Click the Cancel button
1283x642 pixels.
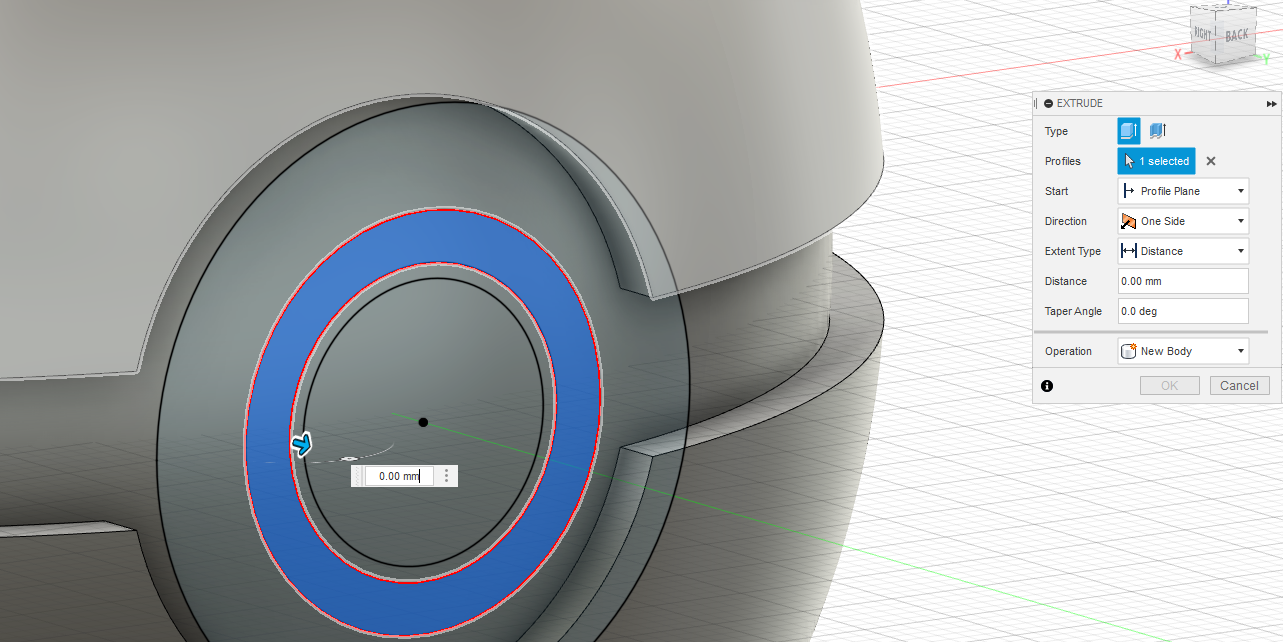(1239, 385)
